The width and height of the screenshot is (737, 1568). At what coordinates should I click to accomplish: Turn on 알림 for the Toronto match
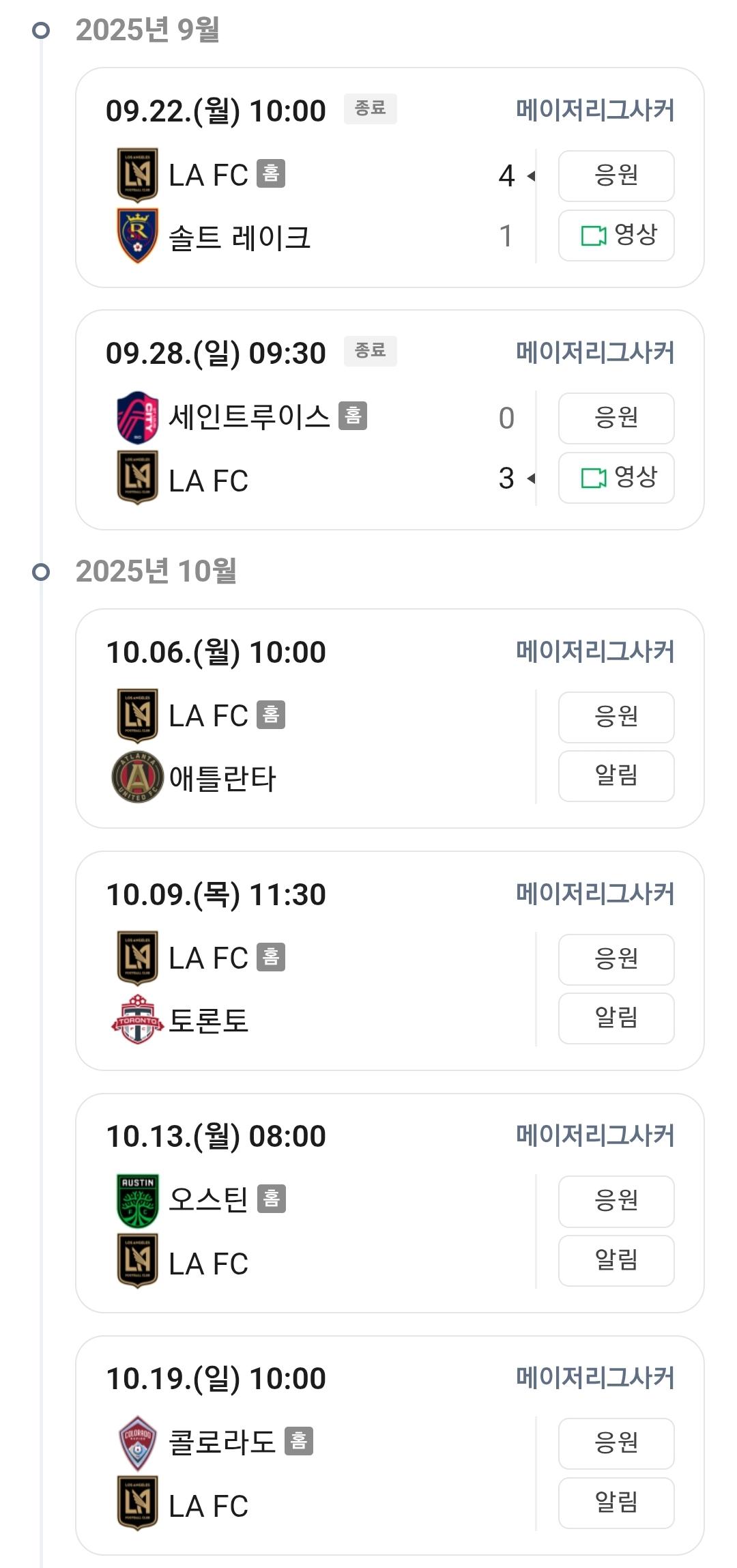616,1018
